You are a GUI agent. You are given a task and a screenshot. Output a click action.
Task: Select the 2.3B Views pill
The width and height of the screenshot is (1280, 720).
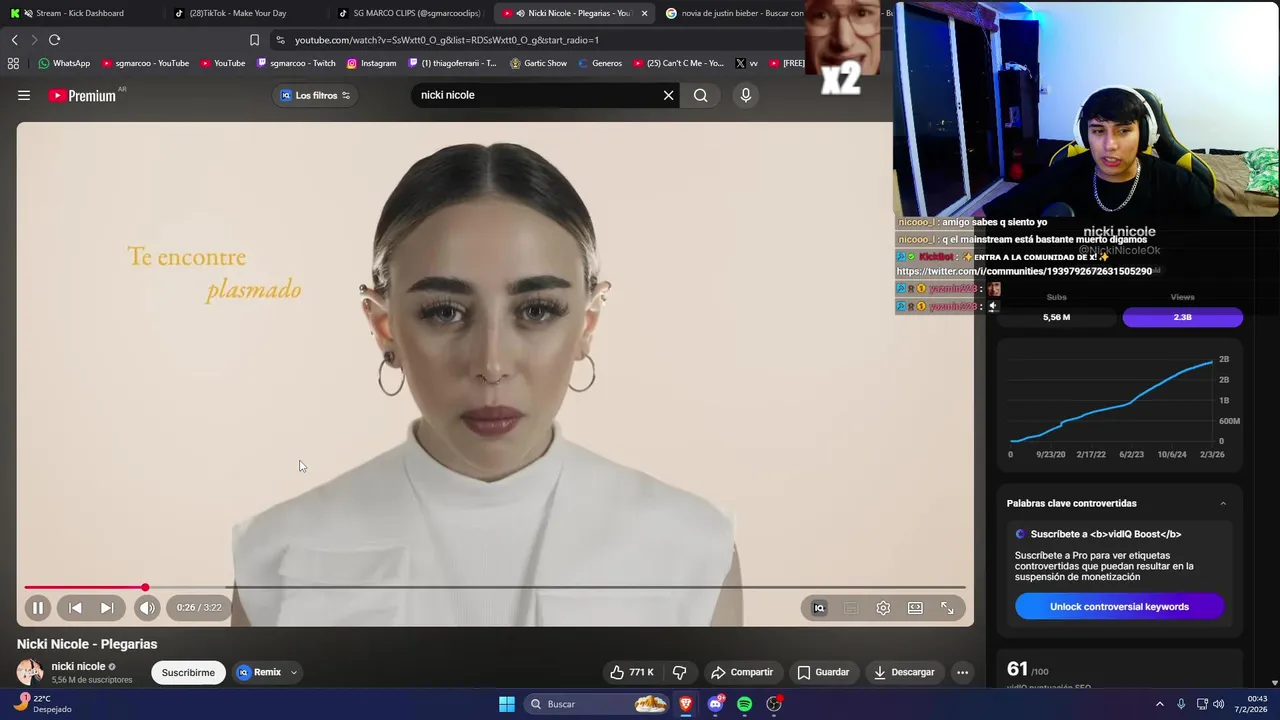[x=1182, y=317]
